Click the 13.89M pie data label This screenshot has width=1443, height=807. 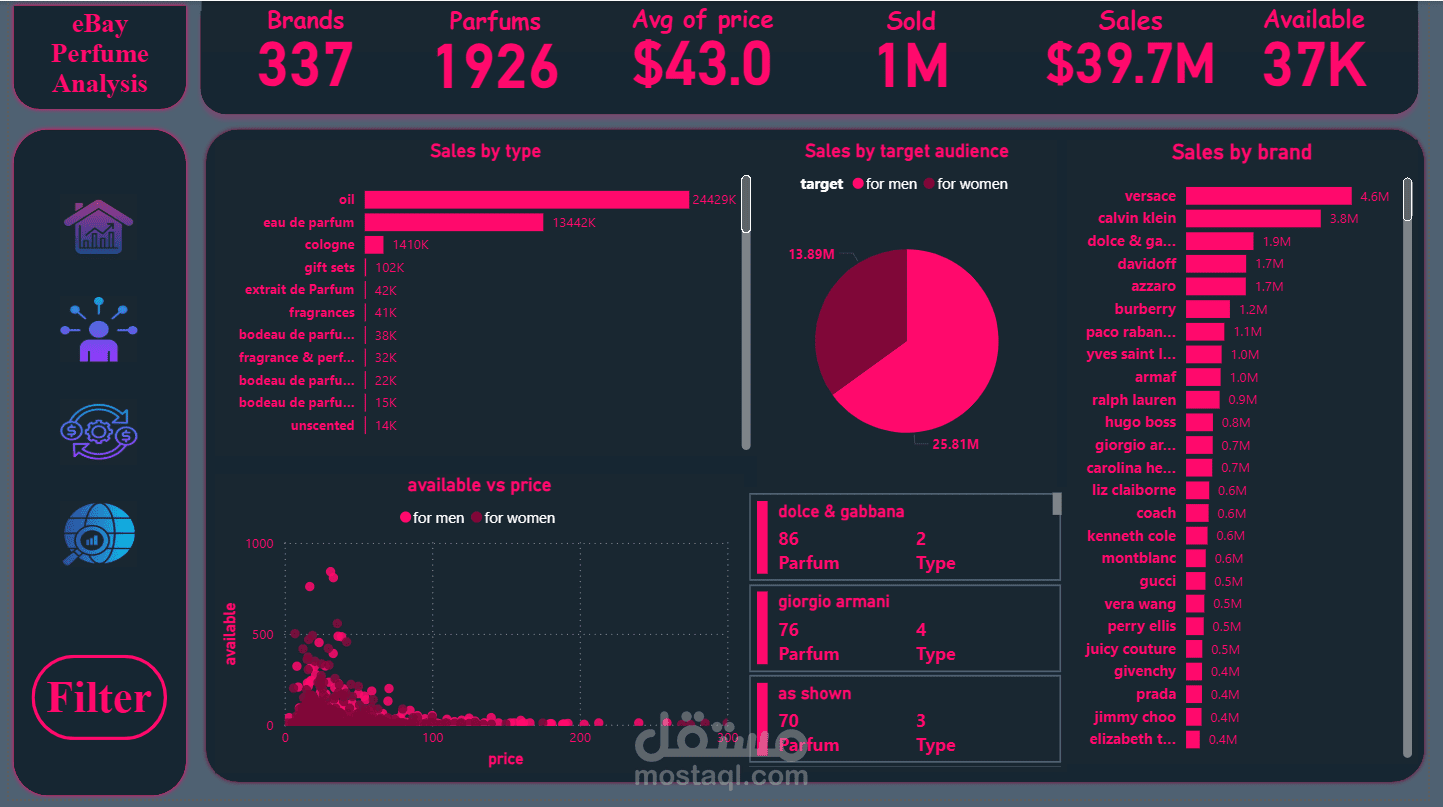click(x=811, y=255)
